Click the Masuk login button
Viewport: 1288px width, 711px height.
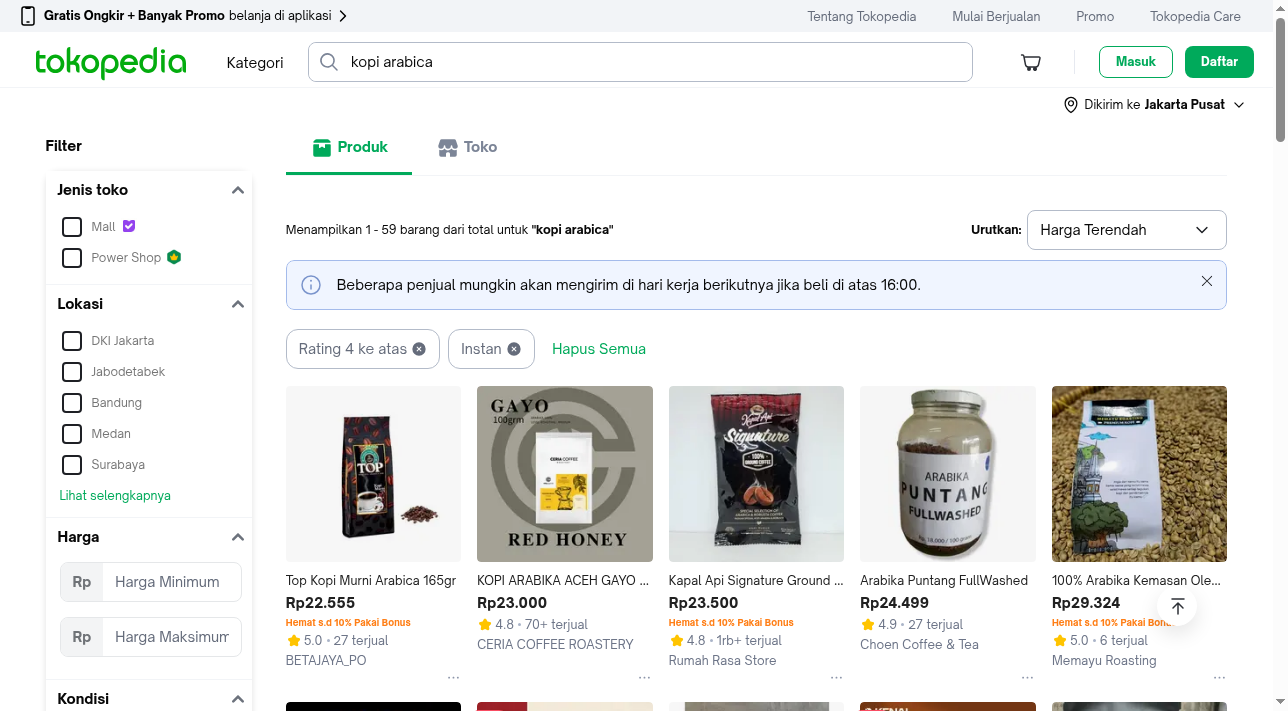(x=1136, y=62)
